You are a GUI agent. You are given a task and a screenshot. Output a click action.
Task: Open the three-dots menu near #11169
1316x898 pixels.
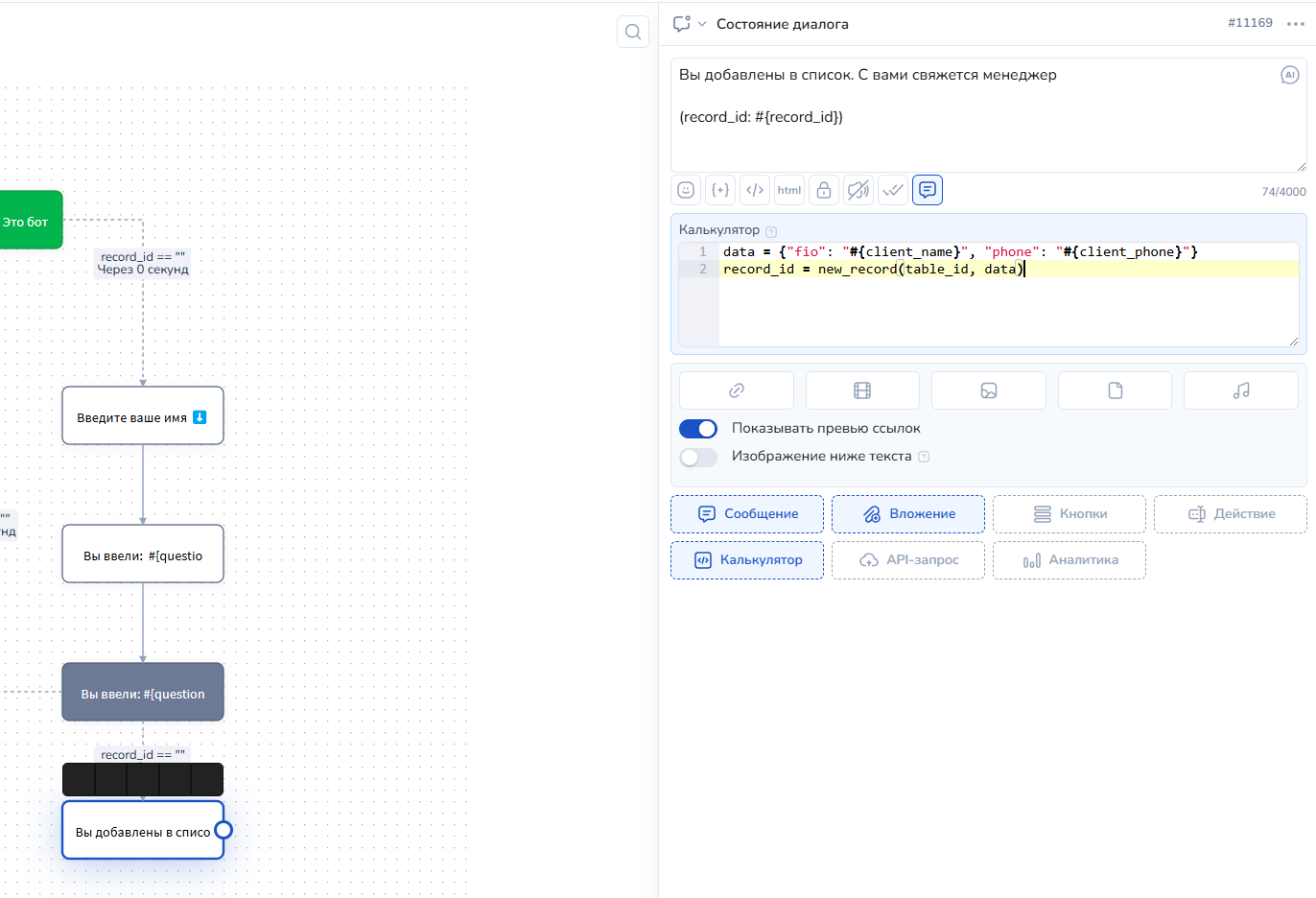[1295, 24]
